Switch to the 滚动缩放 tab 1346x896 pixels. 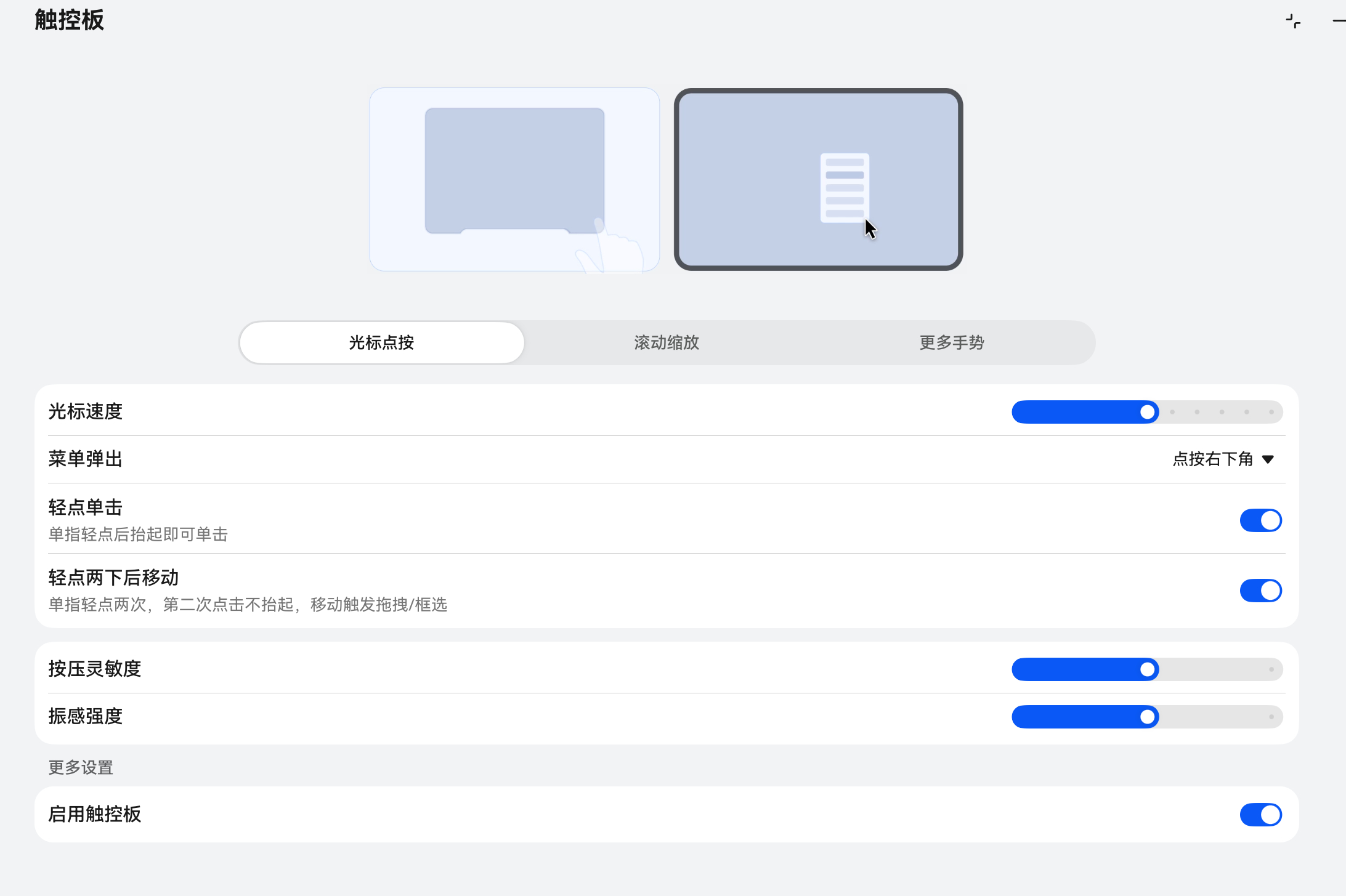point(667,342)
